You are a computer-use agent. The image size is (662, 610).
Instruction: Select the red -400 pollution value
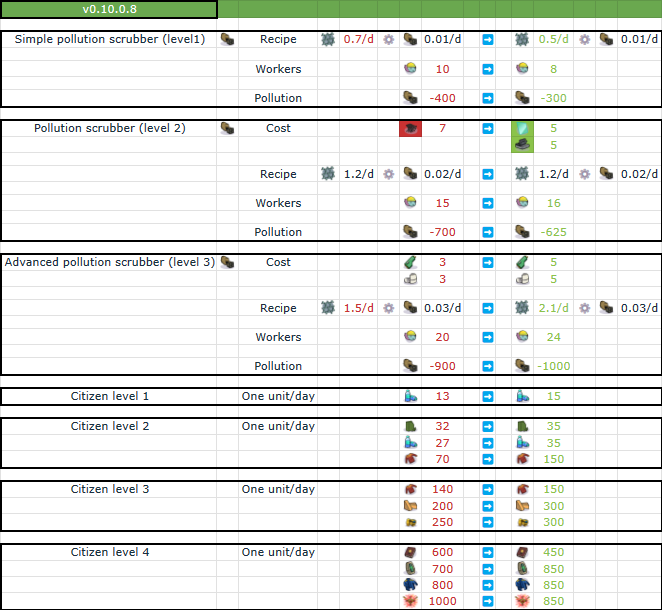(x=442, y=98)
